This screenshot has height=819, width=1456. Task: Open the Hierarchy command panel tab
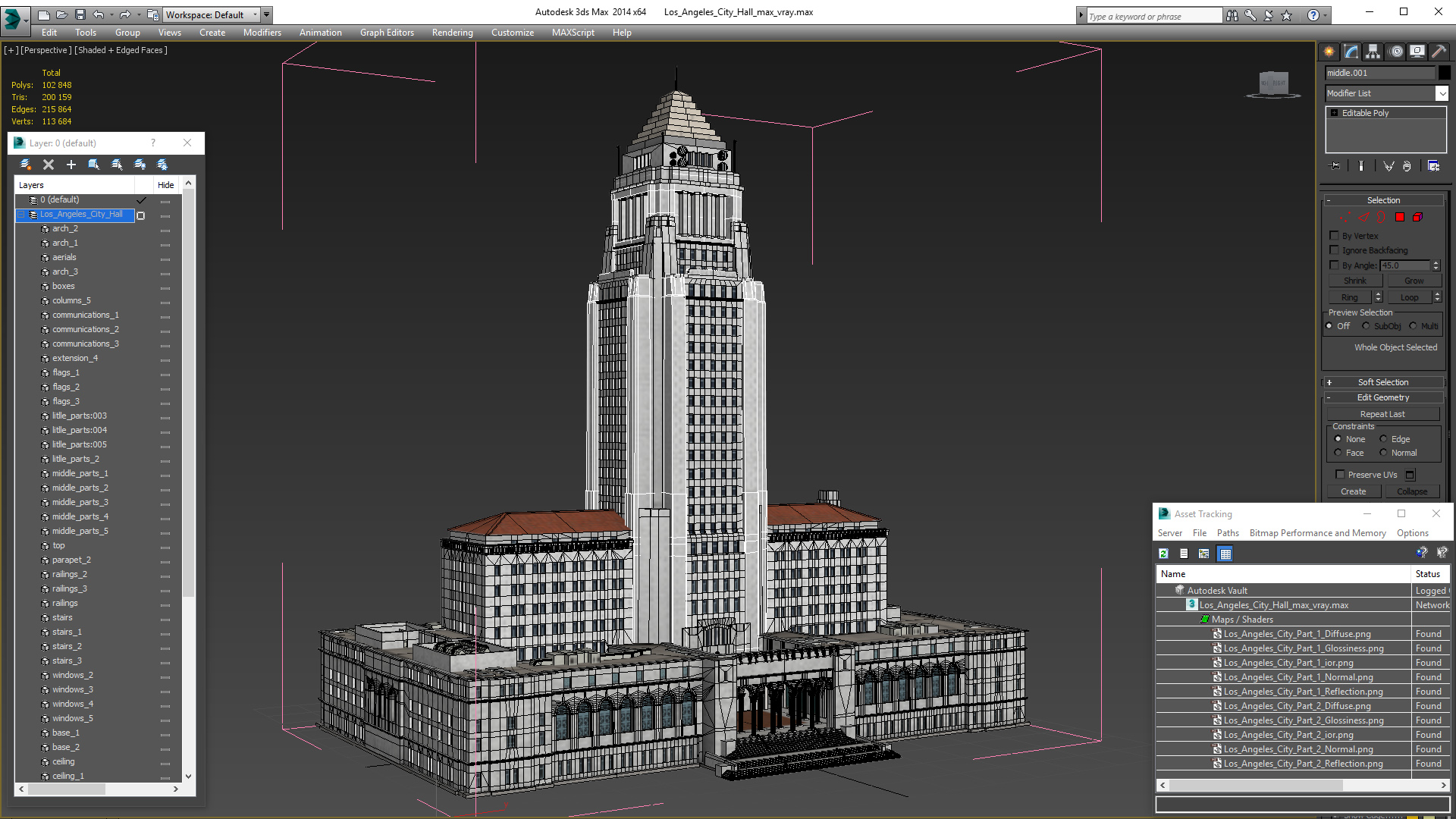pyautogui.click(x=1373, y=52)
